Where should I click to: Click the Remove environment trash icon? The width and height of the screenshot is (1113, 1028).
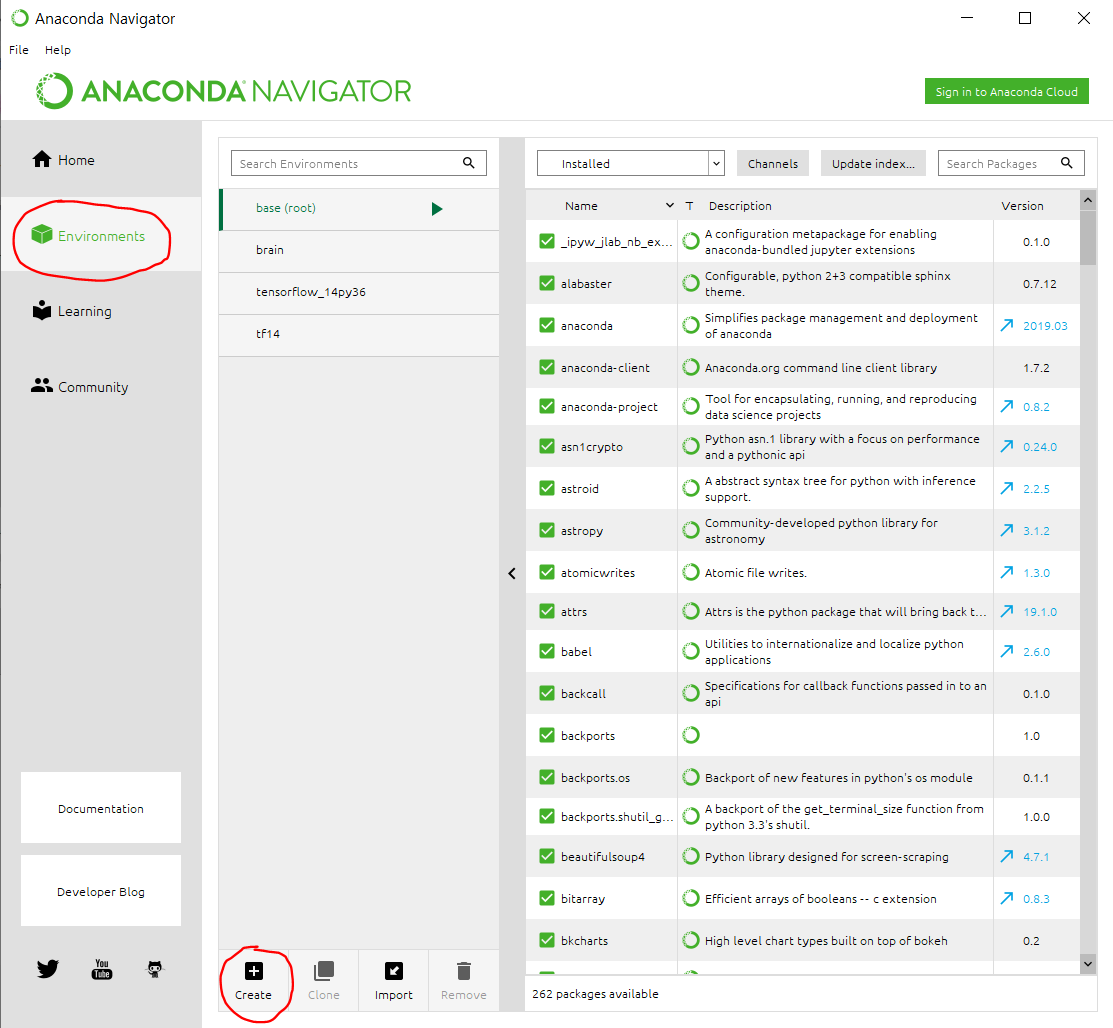(464, 970)
